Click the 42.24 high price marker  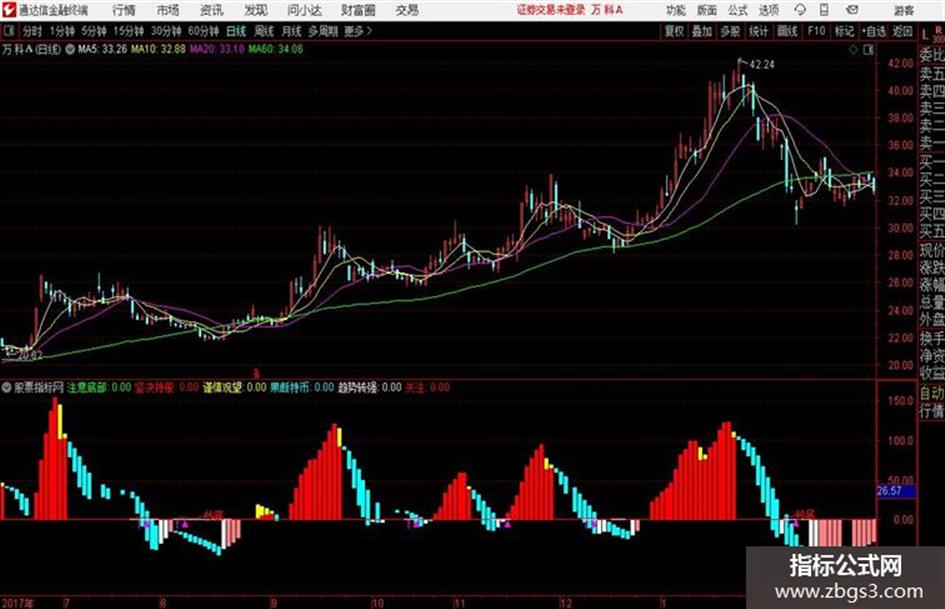pyautogui.click(x=762, y=65)
